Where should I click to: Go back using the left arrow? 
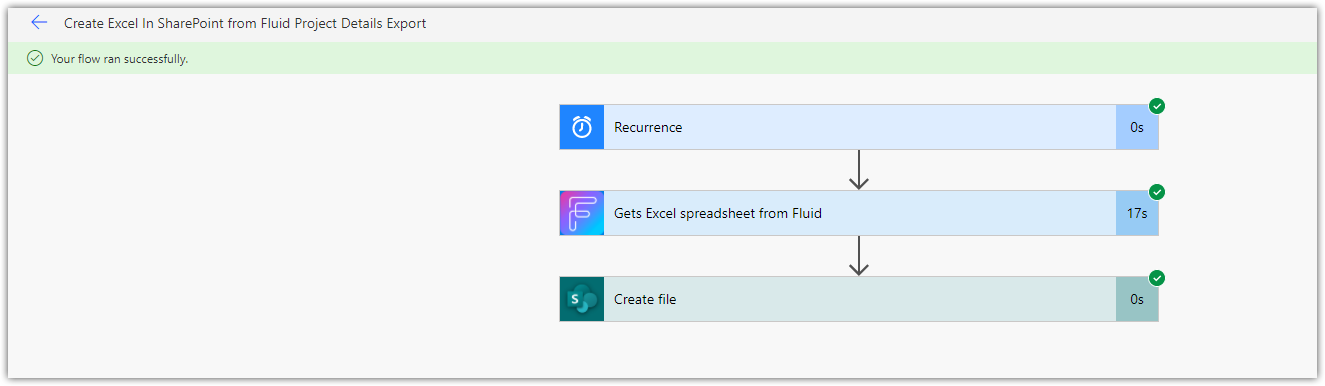pos(39,22)
